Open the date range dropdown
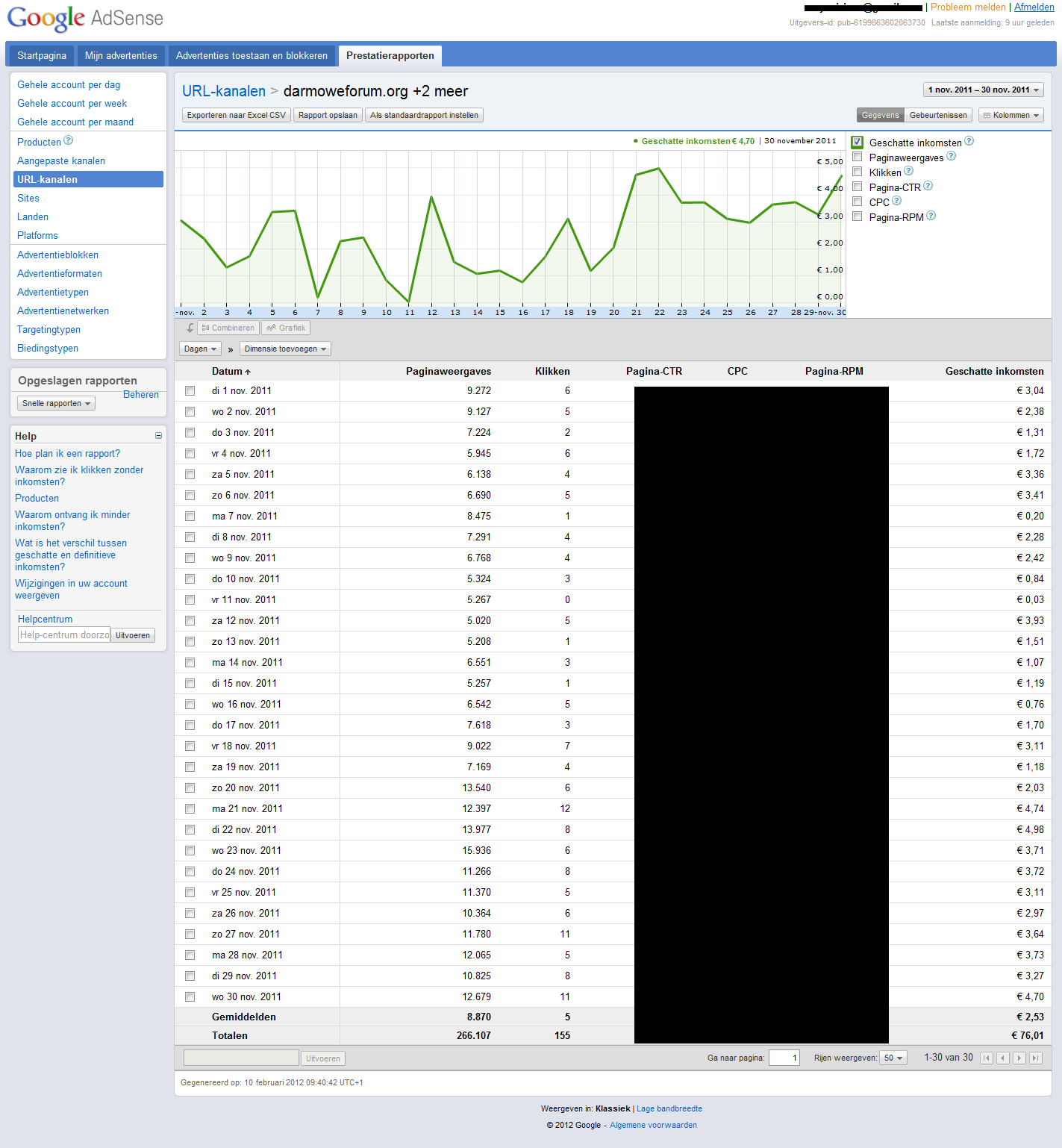Image resolution: width=1062 pixels, height=1148 pixels. pos(984,90)
